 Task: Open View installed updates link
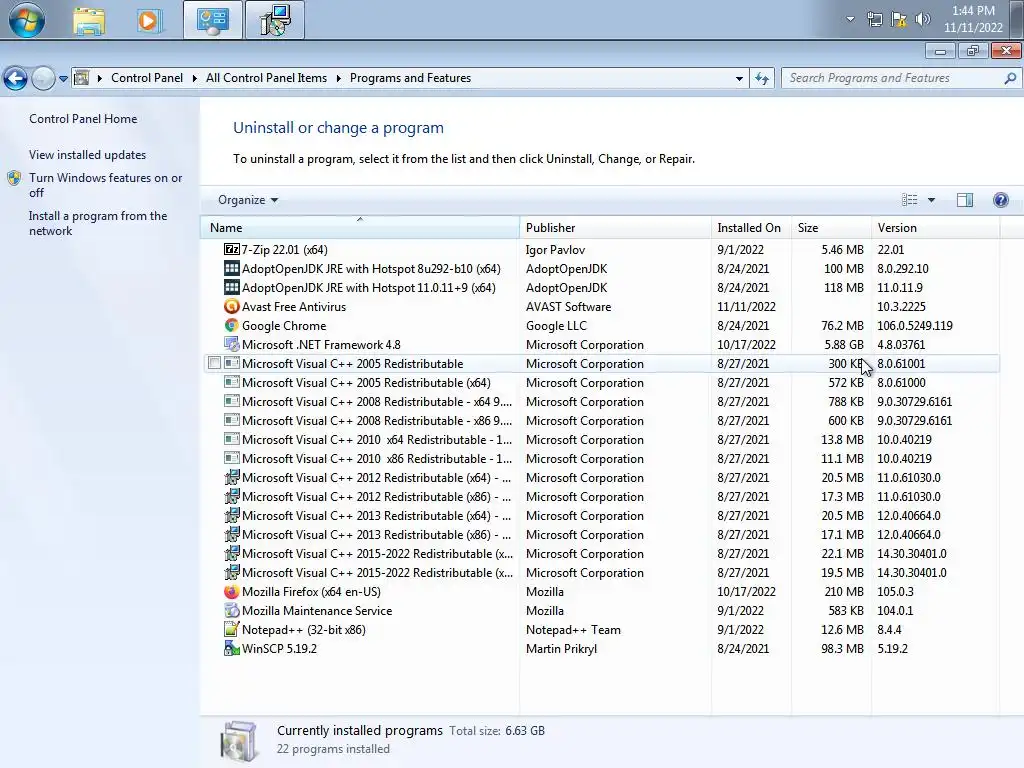88,155
